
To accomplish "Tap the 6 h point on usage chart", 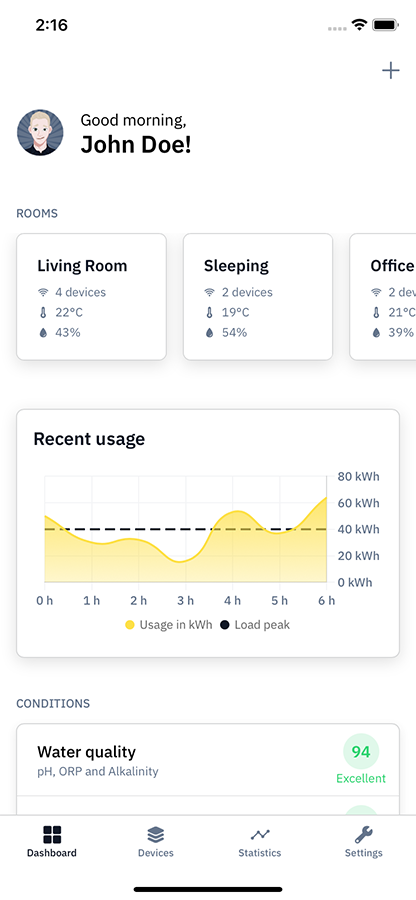I will click(x=326, y=498).
